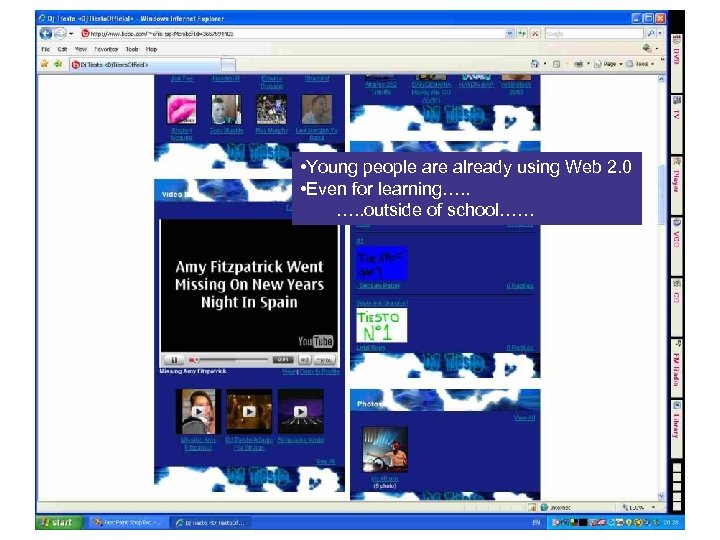The height and width of the screenshot is (540, 720).
Task: Switch to Jasc Paint Shop taskbar item
Action: 126,523
